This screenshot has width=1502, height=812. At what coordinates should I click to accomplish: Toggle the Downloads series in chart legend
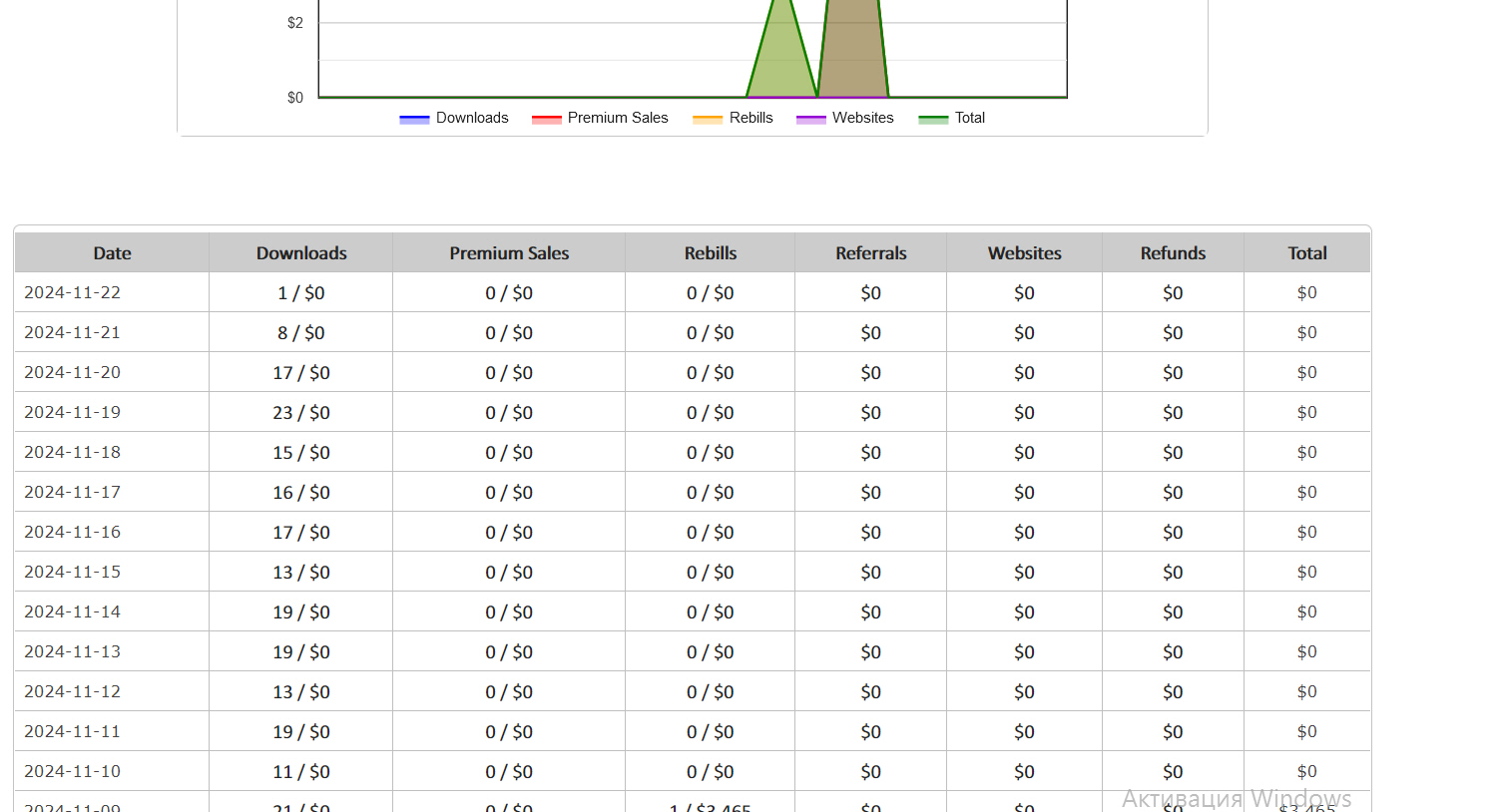point(454,118)
